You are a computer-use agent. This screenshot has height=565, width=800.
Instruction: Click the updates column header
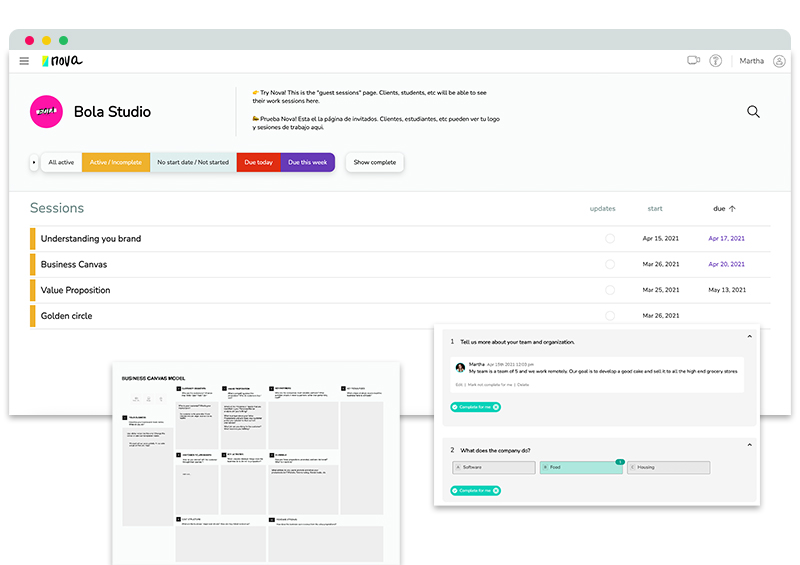pos(603,208)
